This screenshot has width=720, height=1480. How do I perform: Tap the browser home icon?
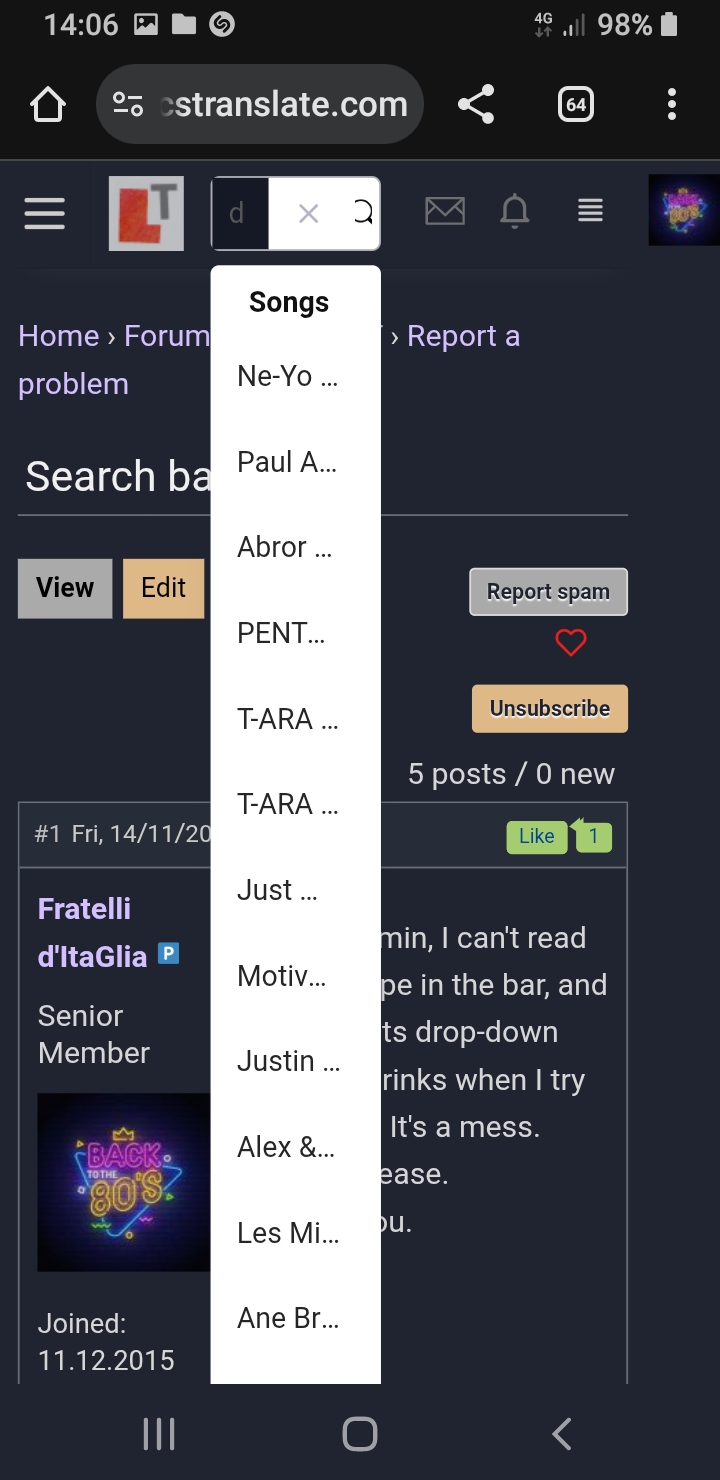pyautogui.click(x=48, y=104)
